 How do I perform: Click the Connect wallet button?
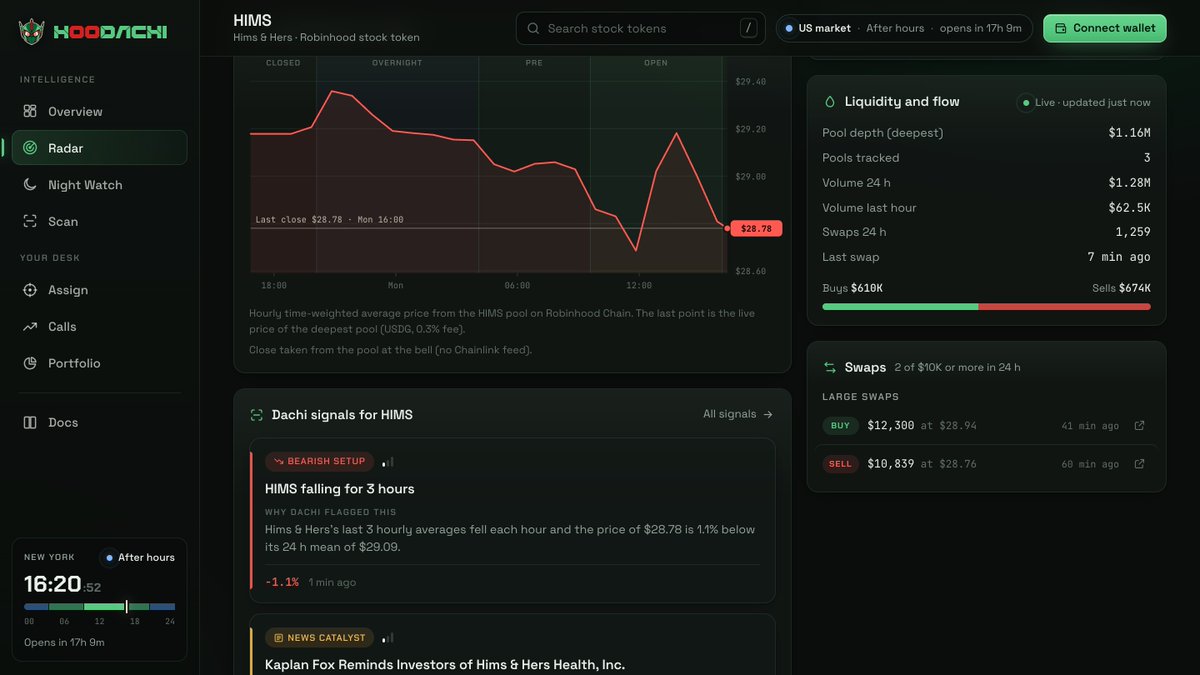click(x=1105, y=28)
